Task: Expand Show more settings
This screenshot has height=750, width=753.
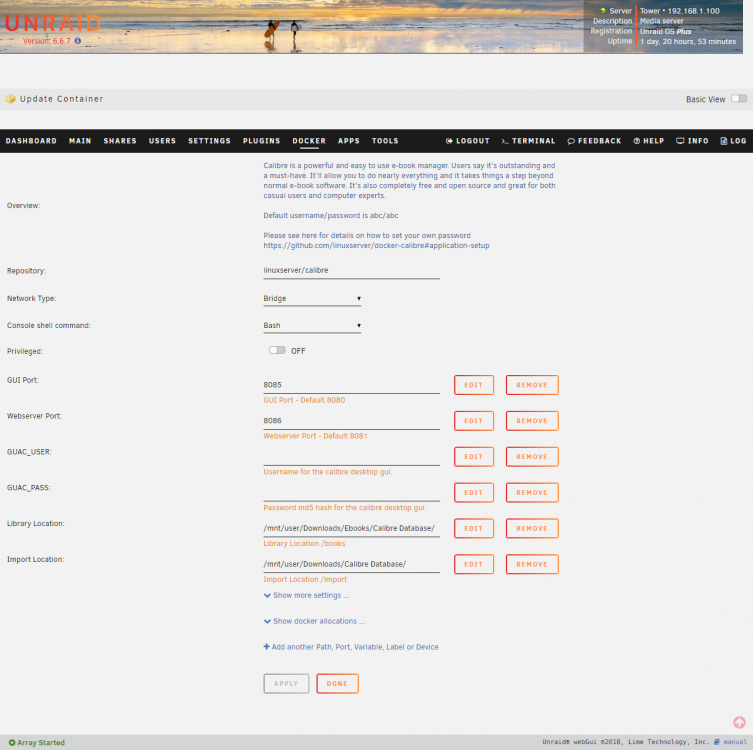Action: click(x=306, y=595)
